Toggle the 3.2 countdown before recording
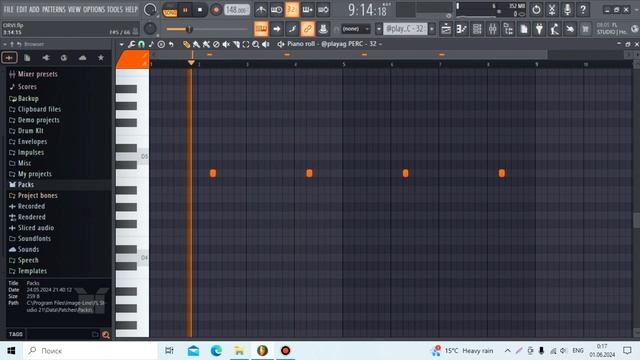Viewport: 640px width, 360px height. 292,9
